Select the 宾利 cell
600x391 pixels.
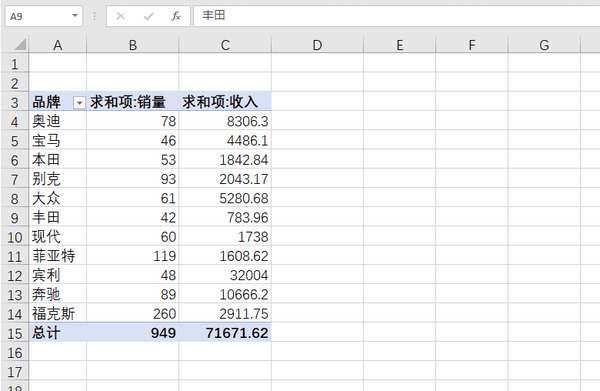[x=58, y=275]
